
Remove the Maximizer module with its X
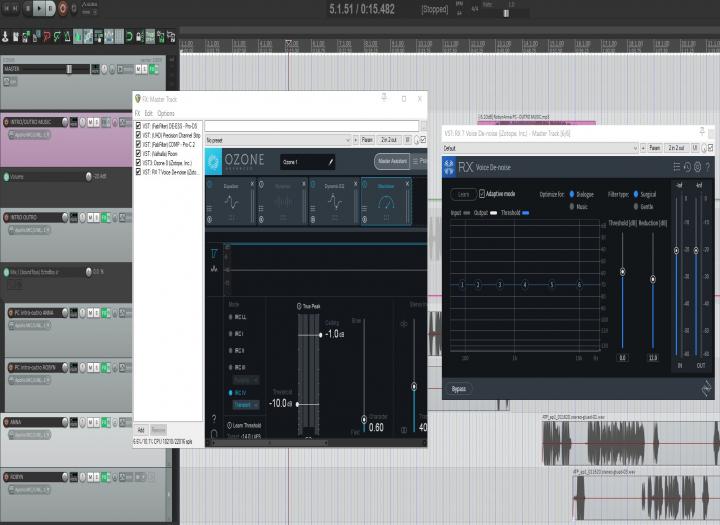(407, 184)
